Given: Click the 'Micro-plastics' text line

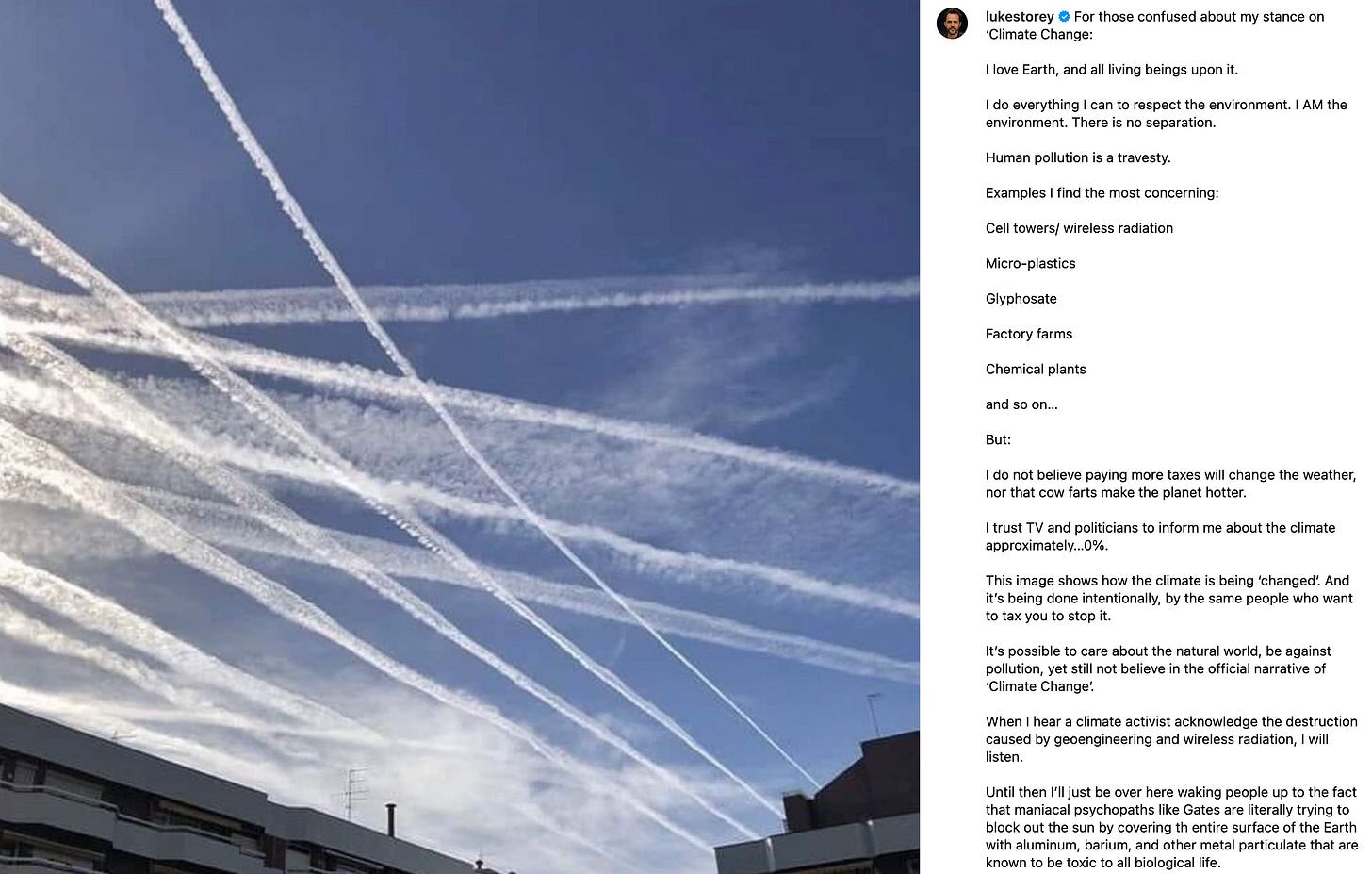Looking at the screenshot, I should point(1030,264).
